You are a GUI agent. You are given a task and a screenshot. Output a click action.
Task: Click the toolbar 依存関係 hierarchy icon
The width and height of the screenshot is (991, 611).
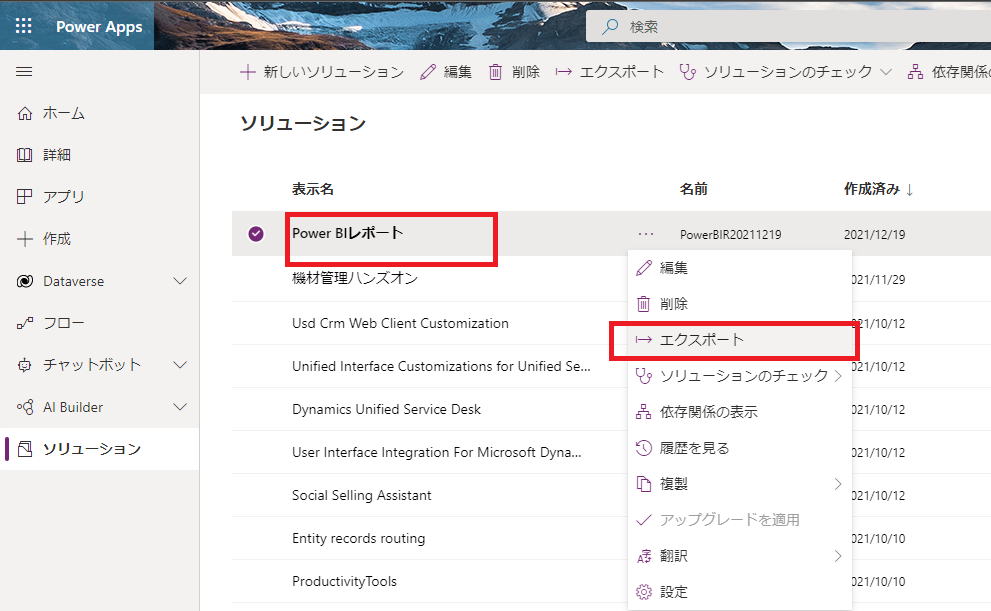pyautogui.click(x=915, y=72)
